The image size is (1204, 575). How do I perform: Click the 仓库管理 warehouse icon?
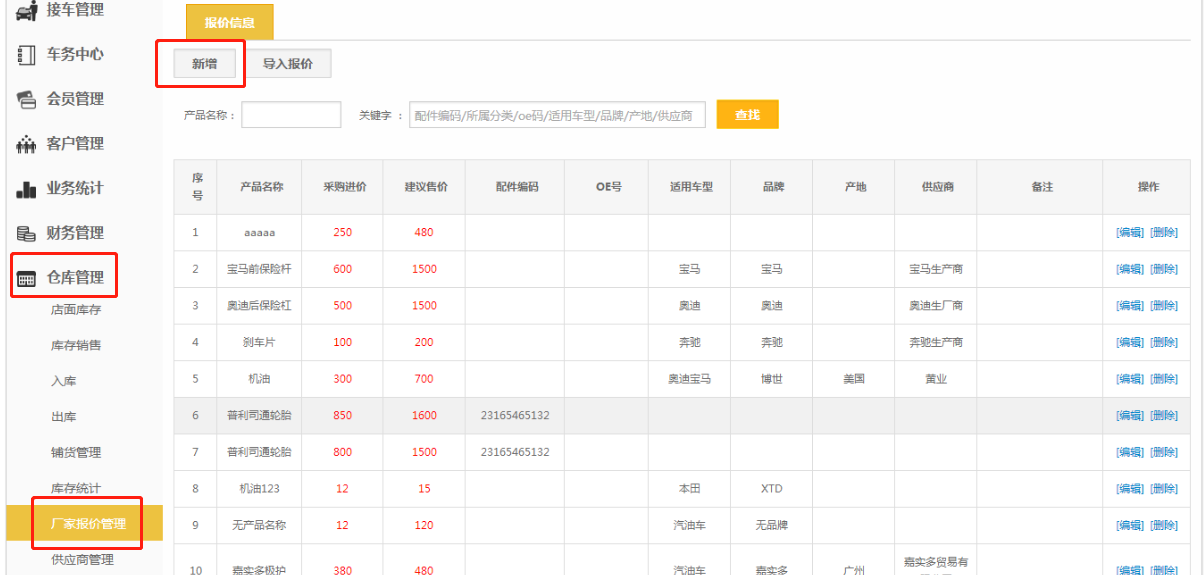pos(27,278)
